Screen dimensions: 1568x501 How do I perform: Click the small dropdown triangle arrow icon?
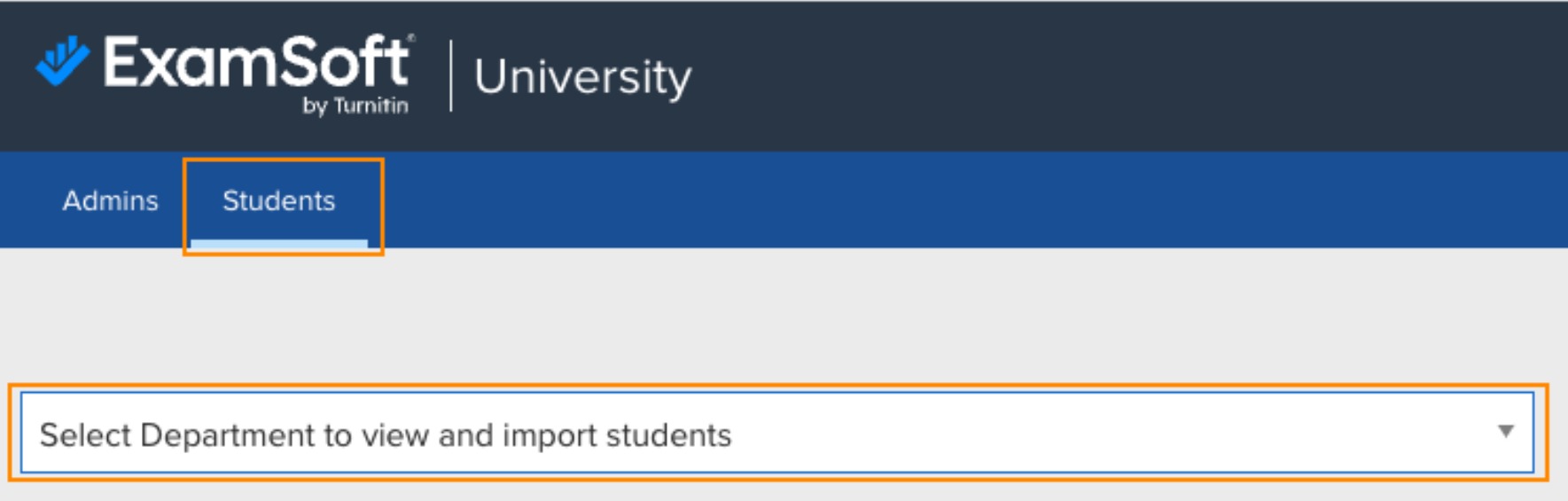(x=1505, y=432)
